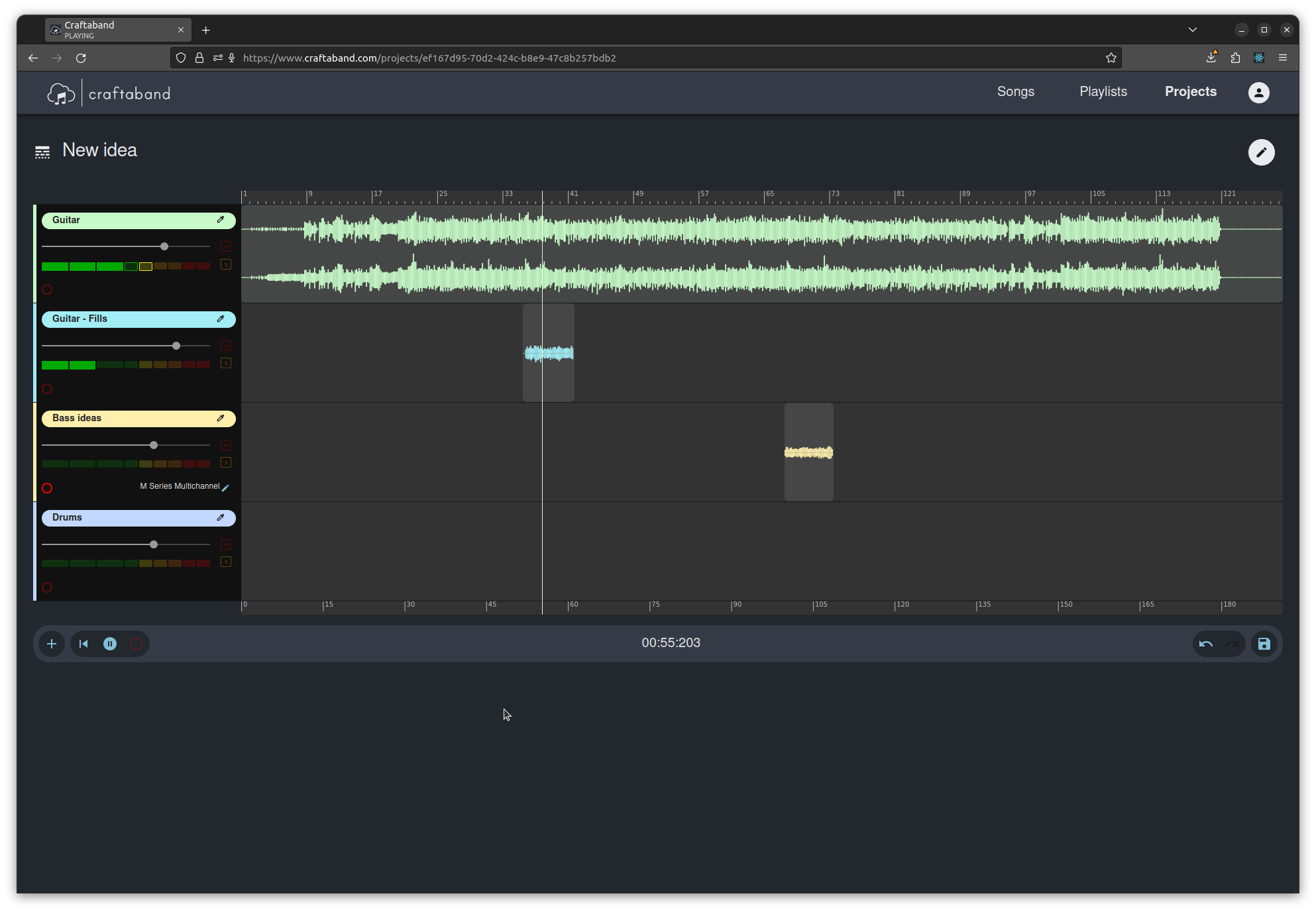Solo the Guitar - Fills track

(x=226, y=364)
